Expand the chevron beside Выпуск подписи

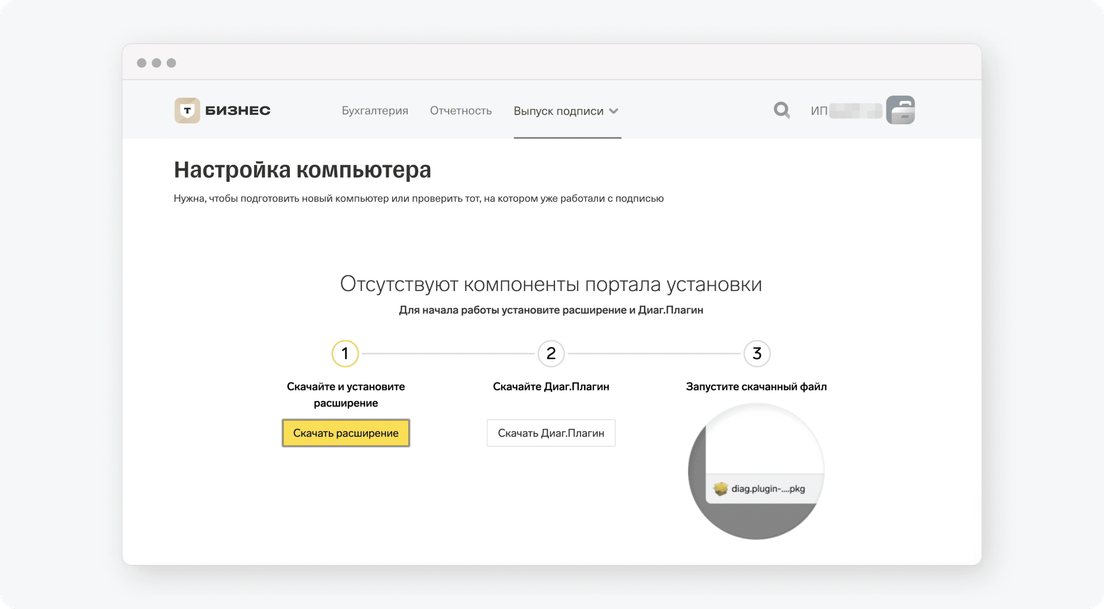click(614, 111)
